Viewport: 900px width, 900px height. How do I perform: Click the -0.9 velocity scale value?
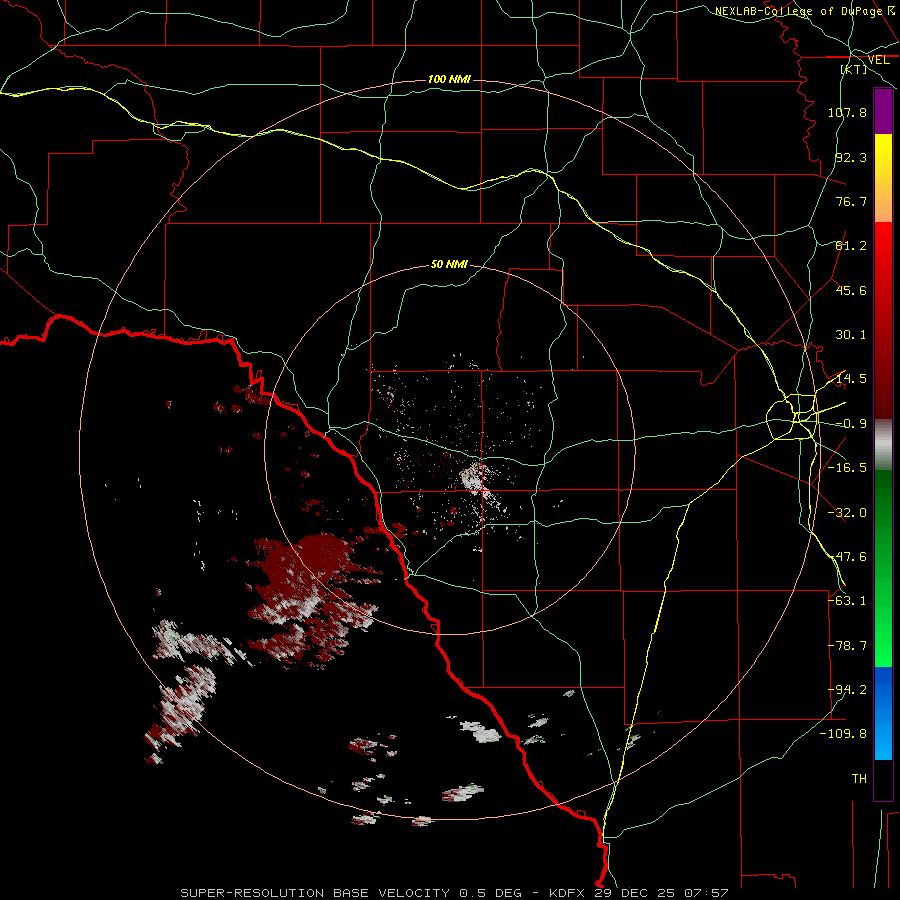[x=851, y=424]
